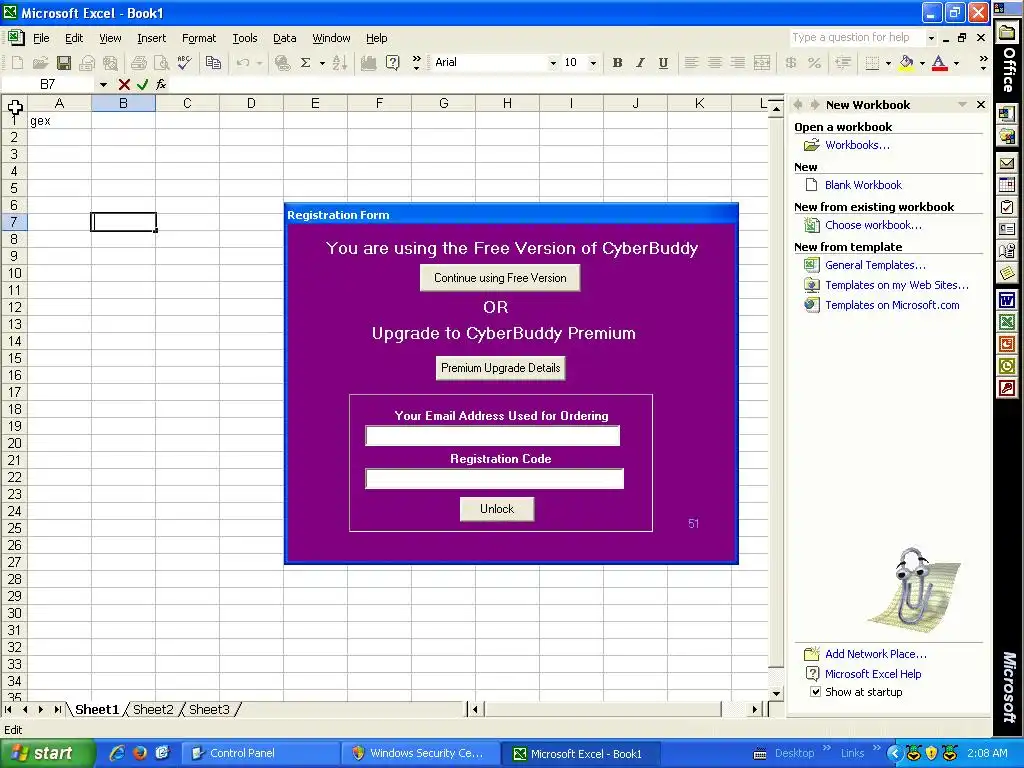
Task: Expand the Font Color dropdown arrow
Action: 956,63
